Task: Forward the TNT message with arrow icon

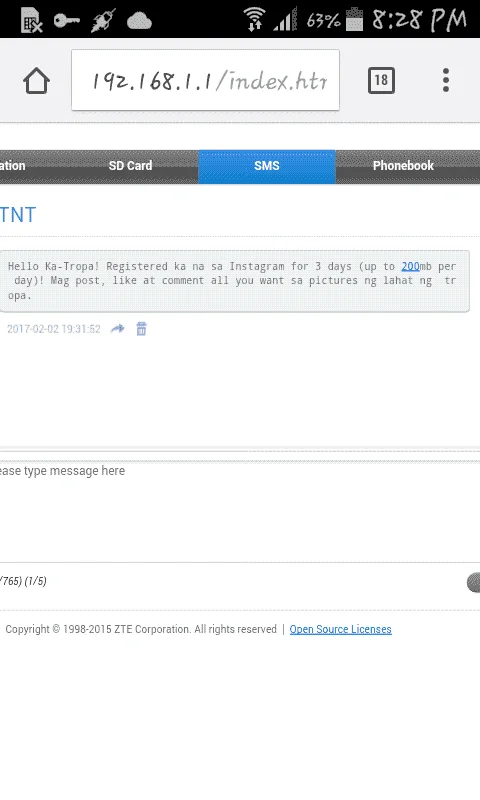Action: point(117,329)
